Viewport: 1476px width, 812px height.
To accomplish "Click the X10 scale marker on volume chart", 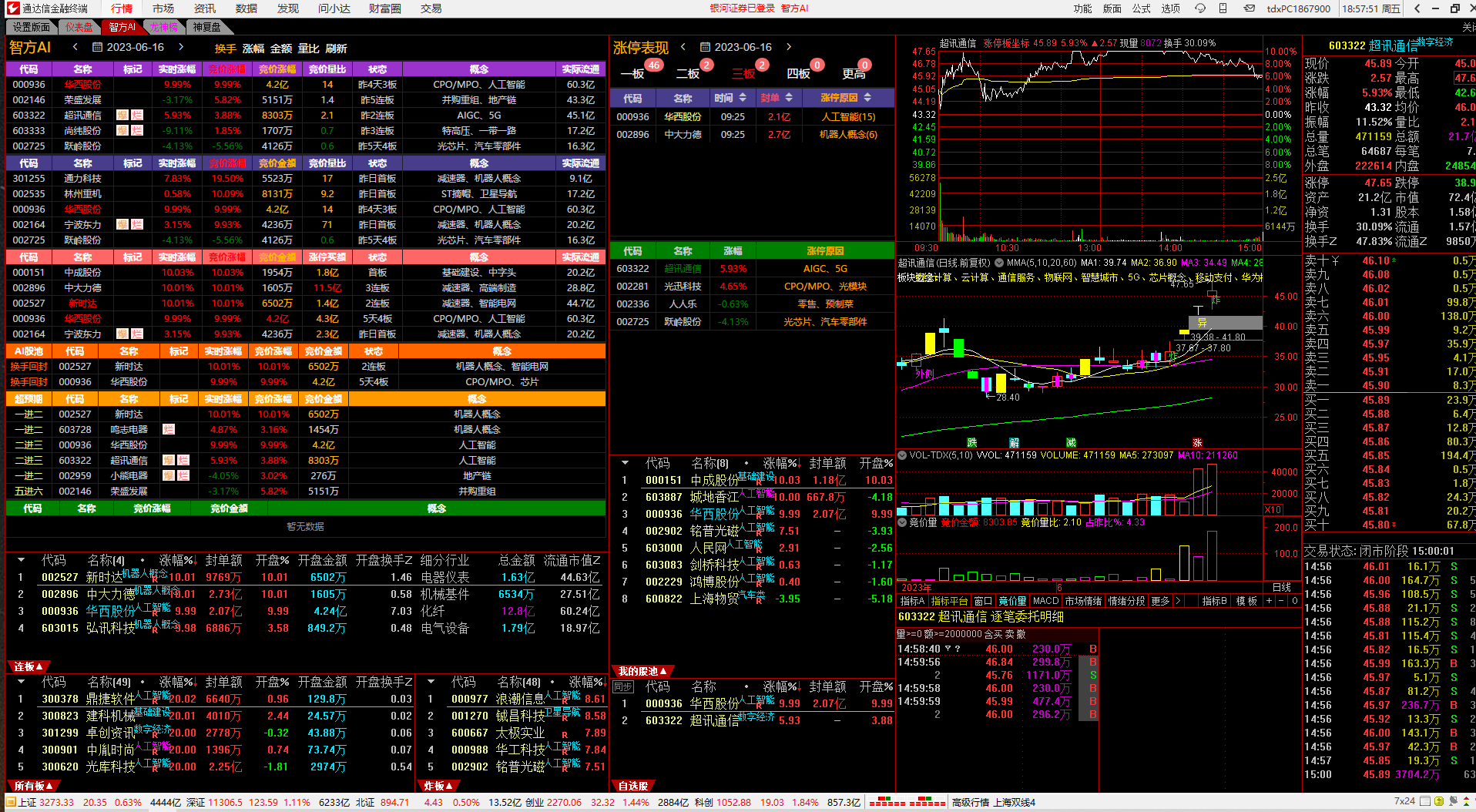I will point(1273,510).
